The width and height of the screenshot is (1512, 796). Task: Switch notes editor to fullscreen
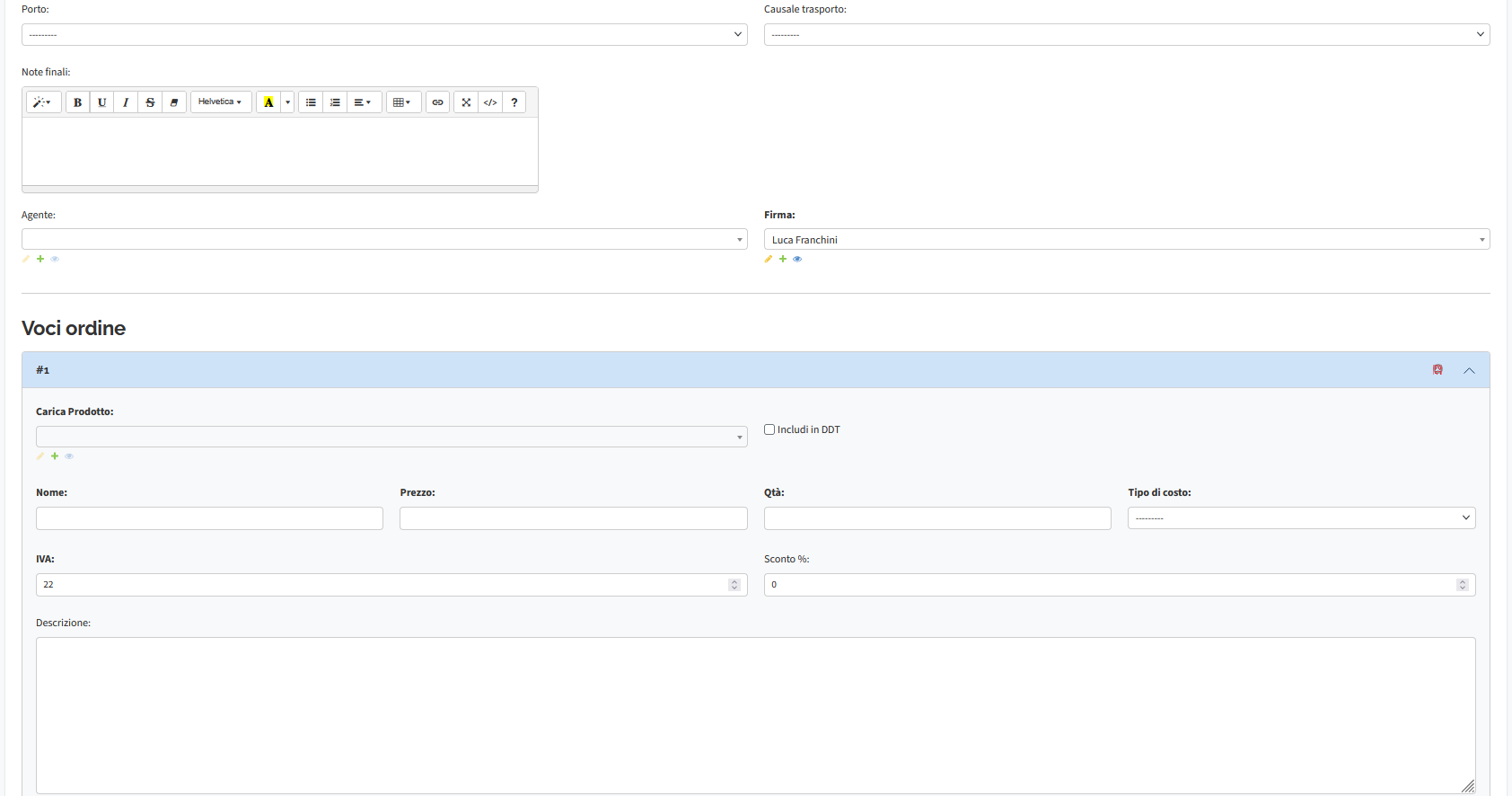466,102
